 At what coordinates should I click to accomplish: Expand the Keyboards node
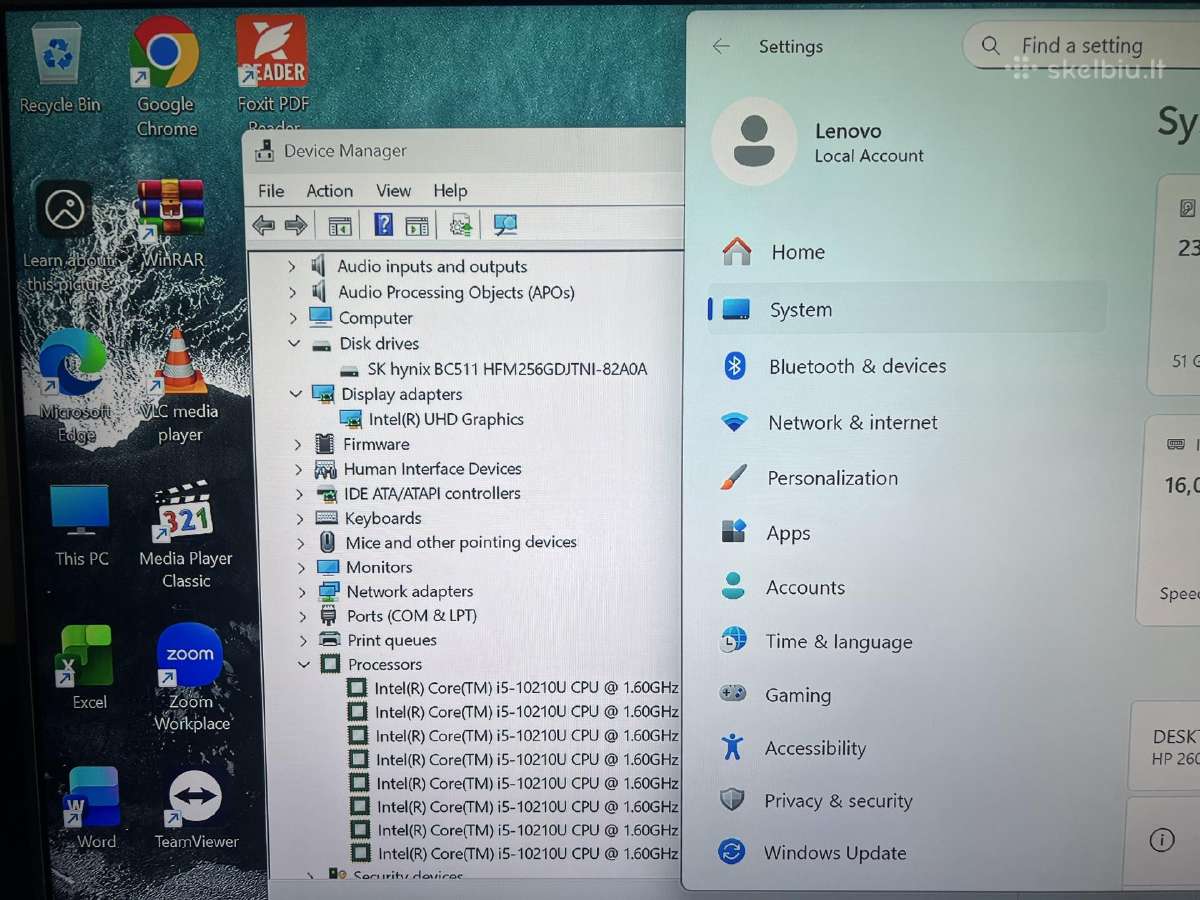click(x=300, y=518)
